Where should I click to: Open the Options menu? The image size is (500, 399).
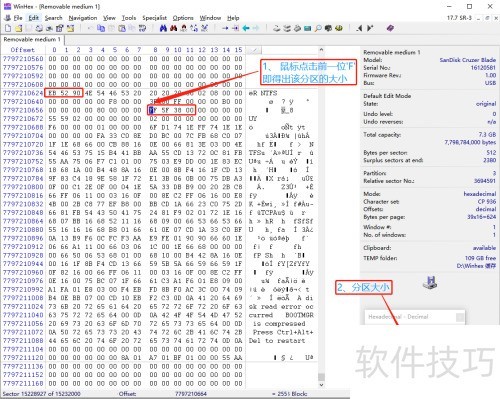tap(183, 18)
